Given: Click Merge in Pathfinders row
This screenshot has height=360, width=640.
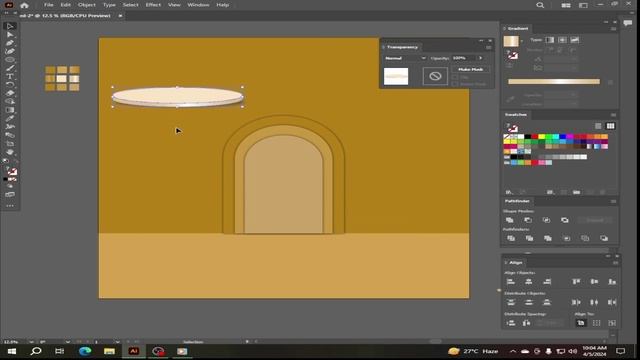Looking at the screenshot, I should click(548, 238).
